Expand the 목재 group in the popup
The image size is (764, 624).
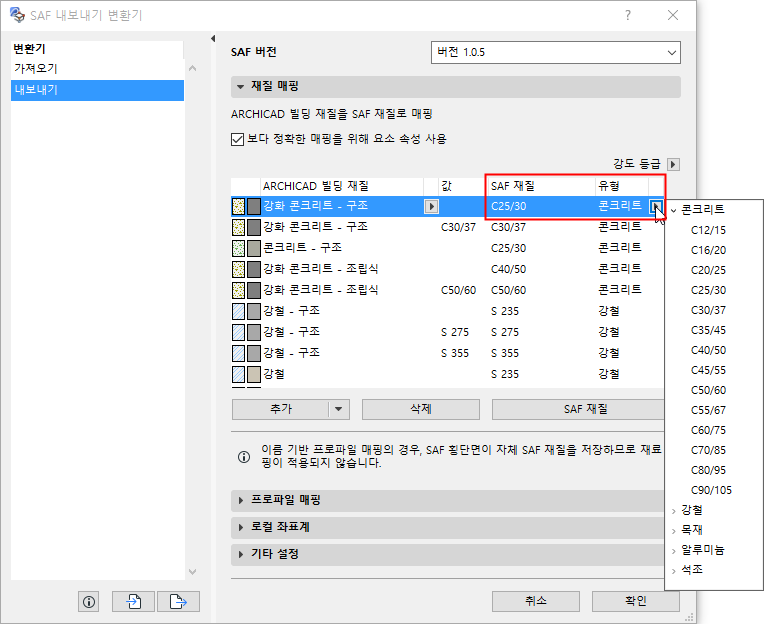click(673, 531)
